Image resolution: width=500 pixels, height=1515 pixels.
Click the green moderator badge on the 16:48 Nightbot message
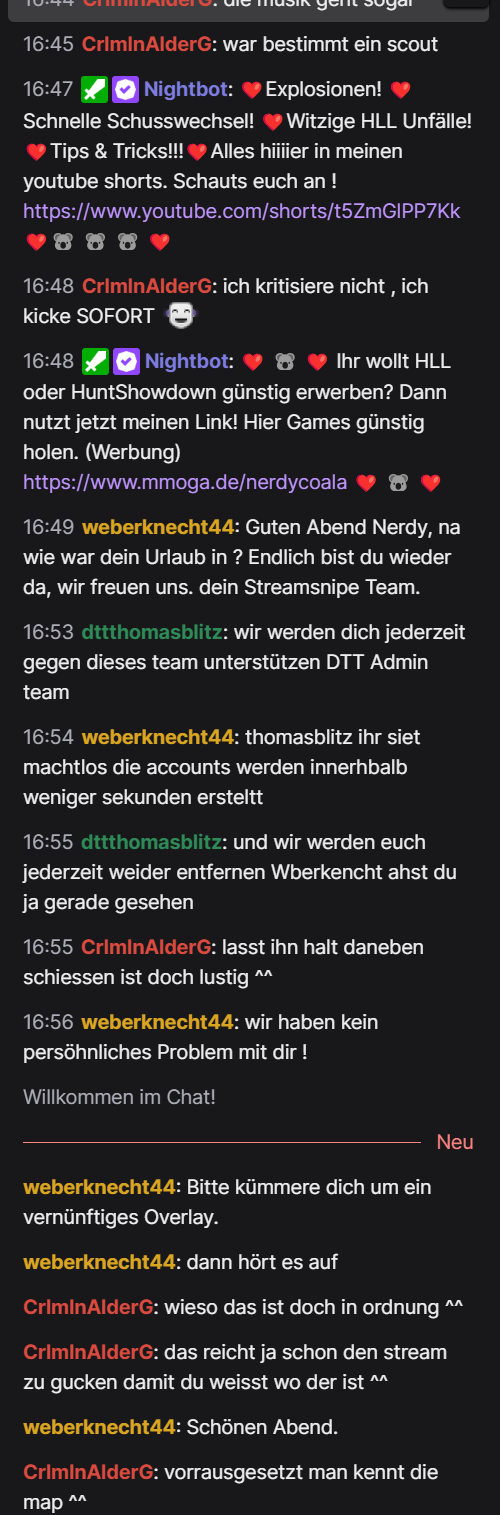click(x=95, y=360)
